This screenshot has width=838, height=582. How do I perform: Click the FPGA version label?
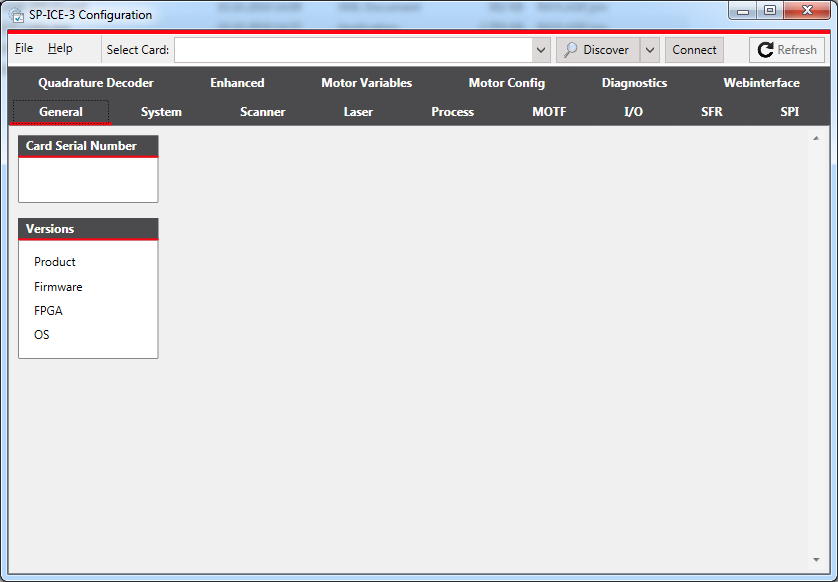pyautogui.click(x=48, y=311)
